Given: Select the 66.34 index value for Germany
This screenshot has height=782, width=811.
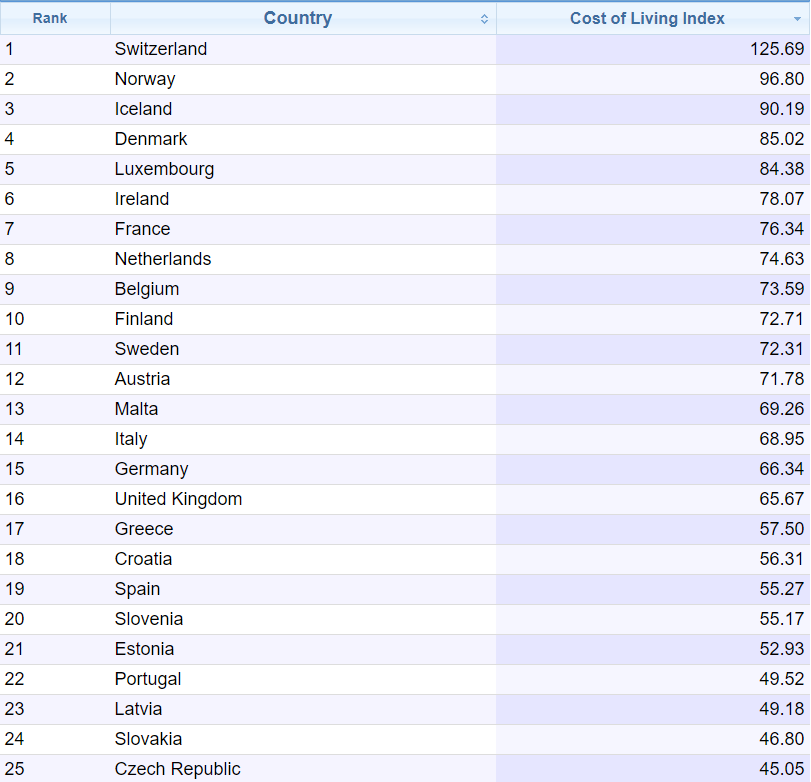Looking at the screenshot, I should click(781, 469).
